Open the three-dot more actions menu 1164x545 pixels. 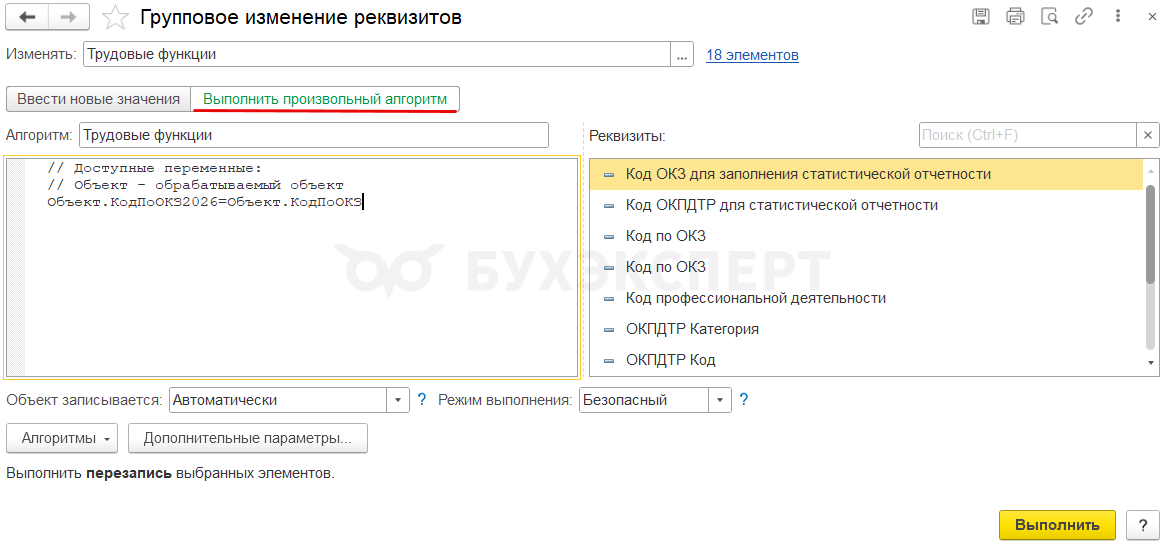(1116, 16)
